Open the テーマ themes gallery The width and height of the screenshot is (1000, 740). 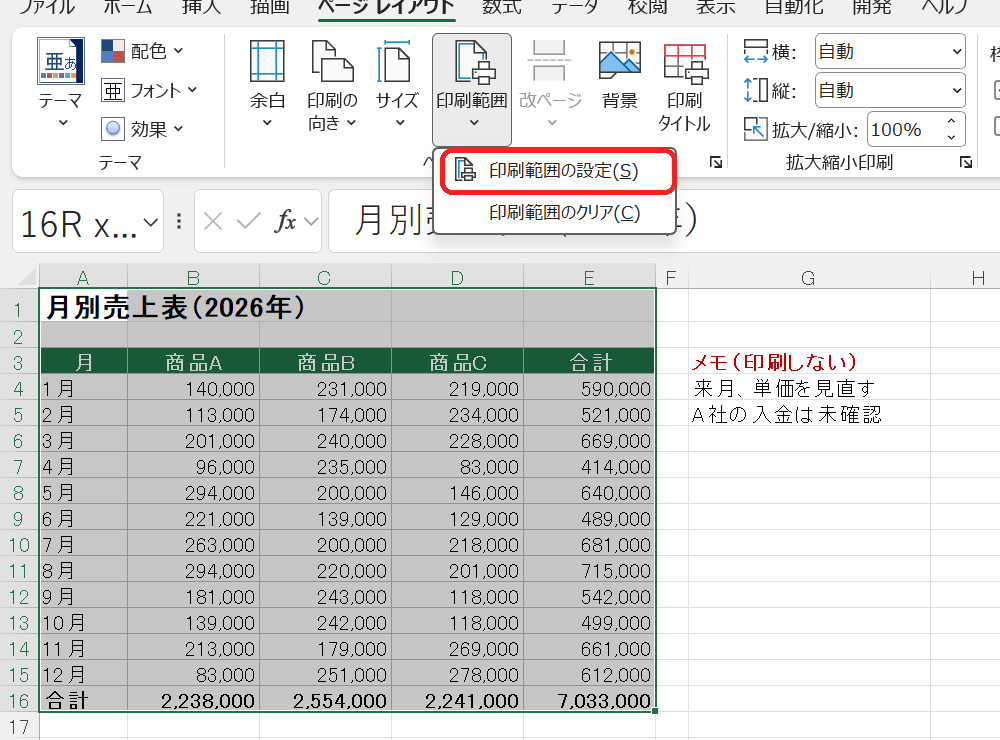(61, 83)
